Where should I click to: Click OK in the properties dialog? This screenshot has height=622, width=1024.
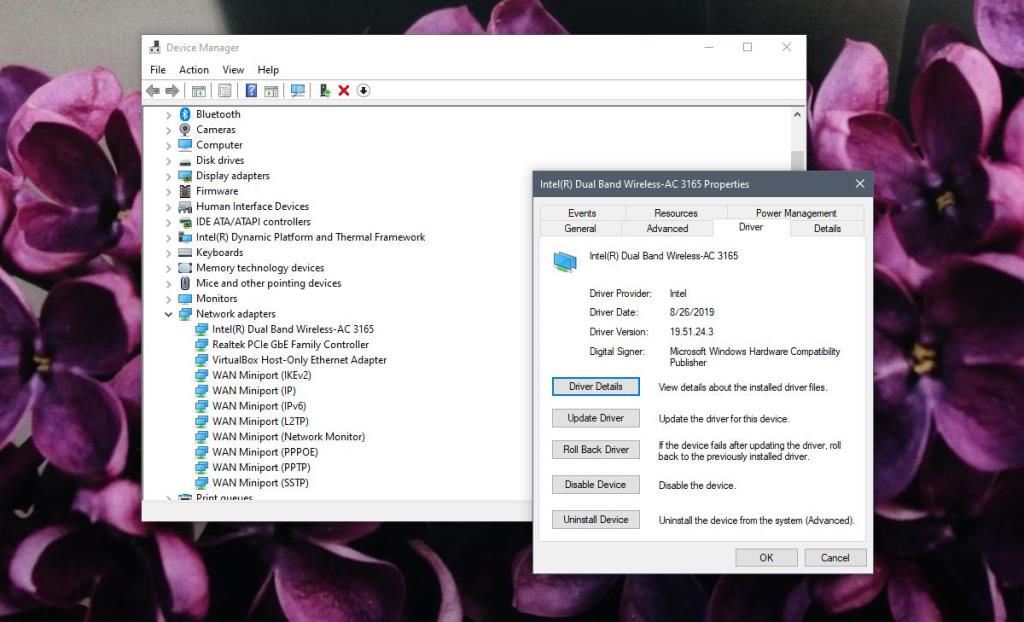tap(766, 557)
